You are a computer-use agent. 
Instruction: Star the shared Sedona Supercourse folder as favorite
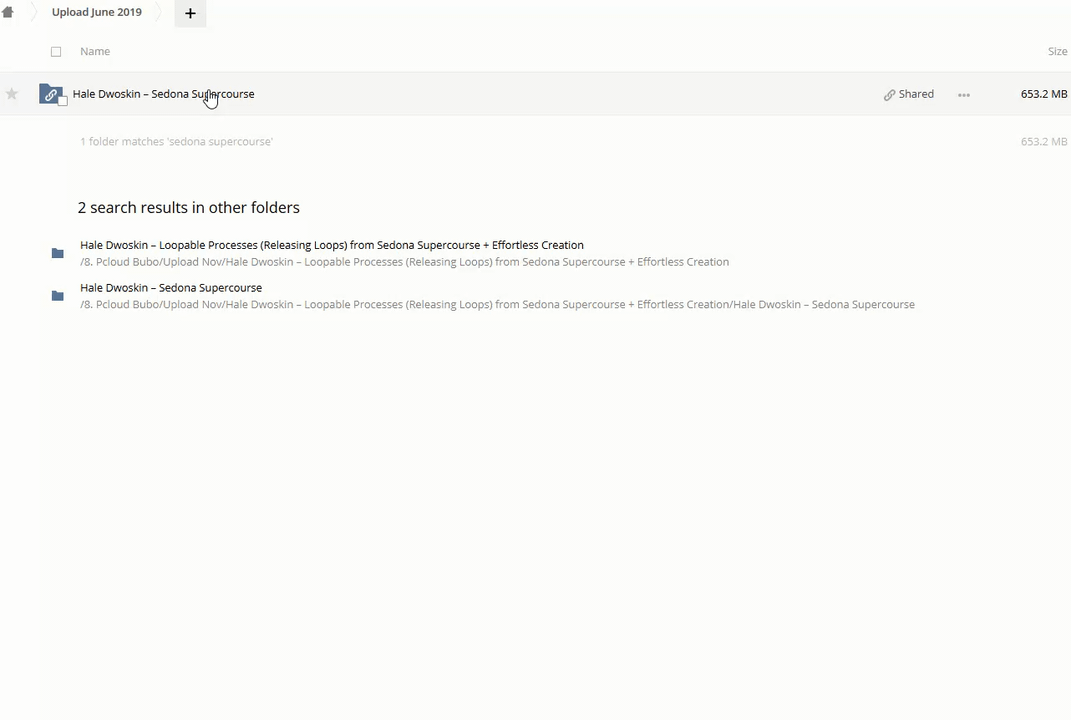click(x=12, y=94)
